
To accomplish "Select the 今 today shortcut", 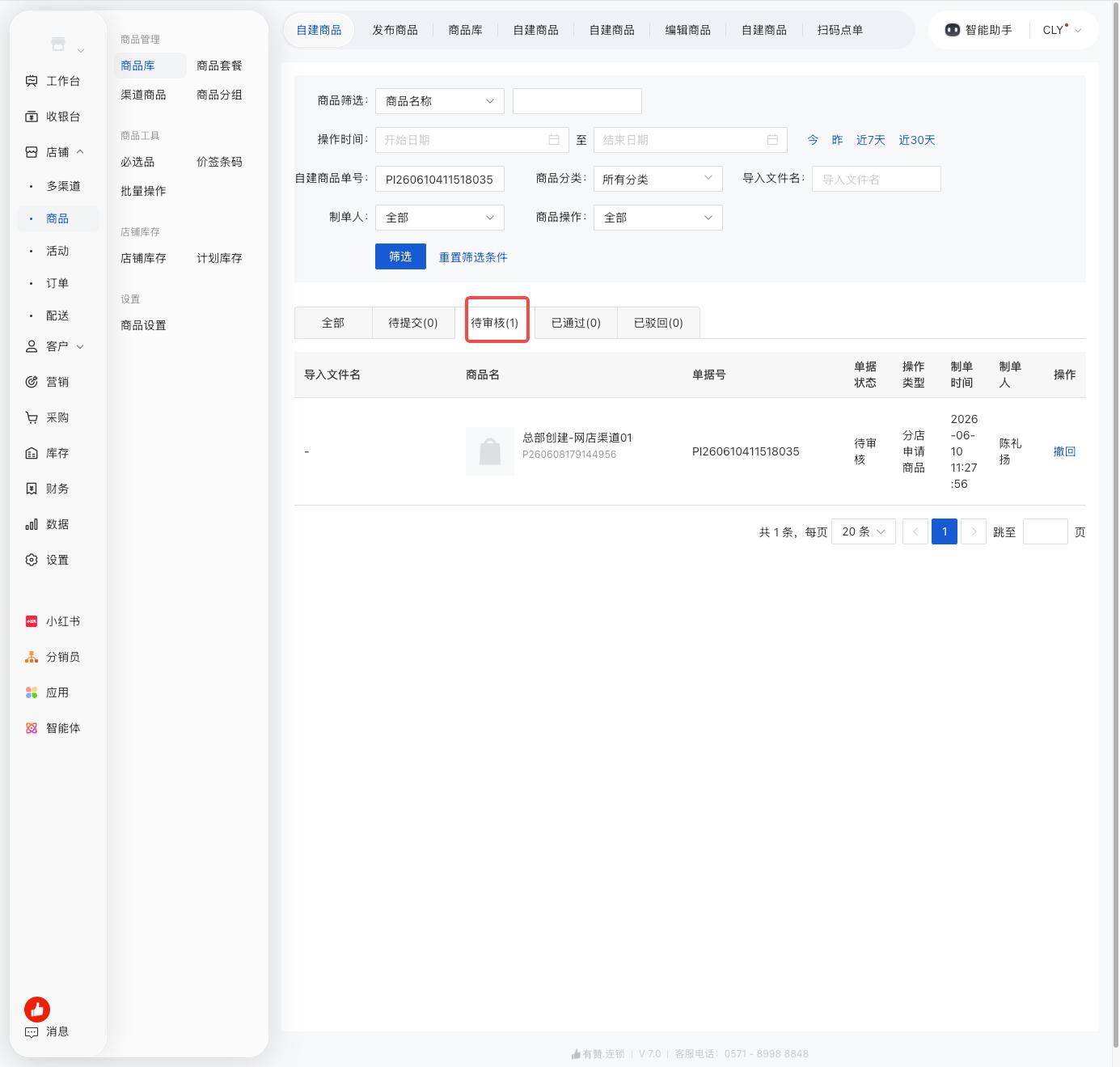I will (x=813, y=140).
